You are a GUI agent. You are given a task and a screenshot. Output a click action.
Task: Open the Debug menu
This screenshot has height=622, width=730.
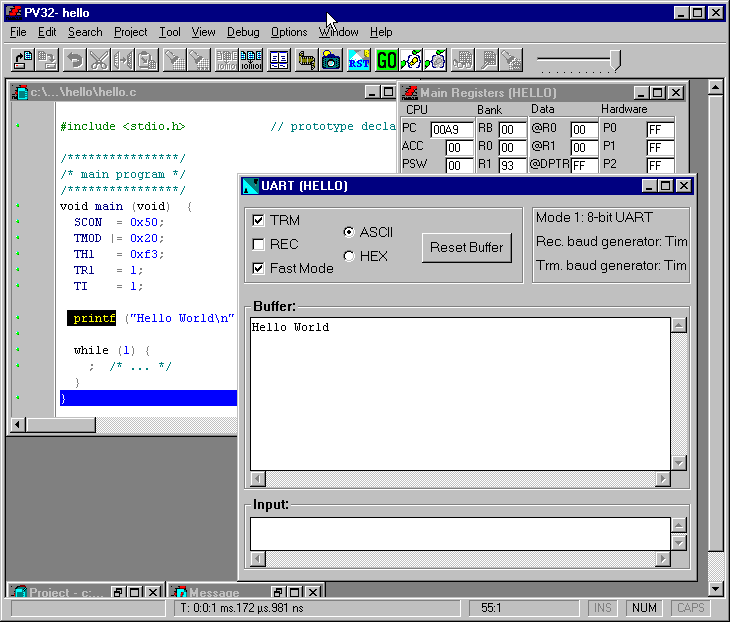[x=242, y=32]
